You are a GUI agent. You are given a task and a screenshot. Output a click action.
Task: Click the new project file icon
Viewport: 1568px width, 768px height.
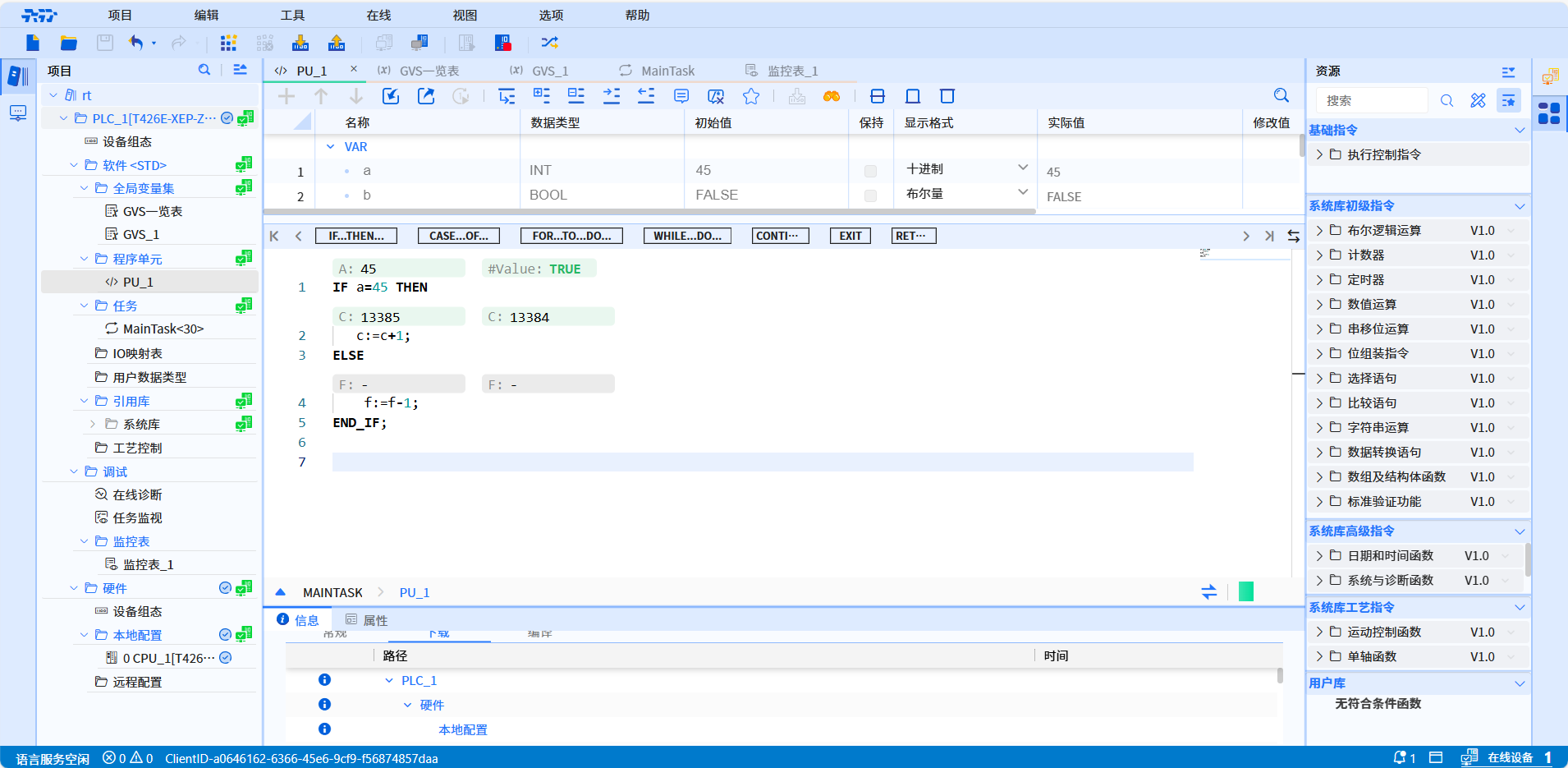point(33,43)
